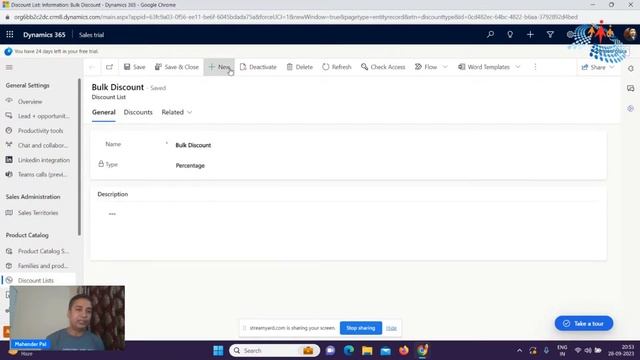
Task: Open Google Chrome from taskbar
Action: tap(422, 351)
